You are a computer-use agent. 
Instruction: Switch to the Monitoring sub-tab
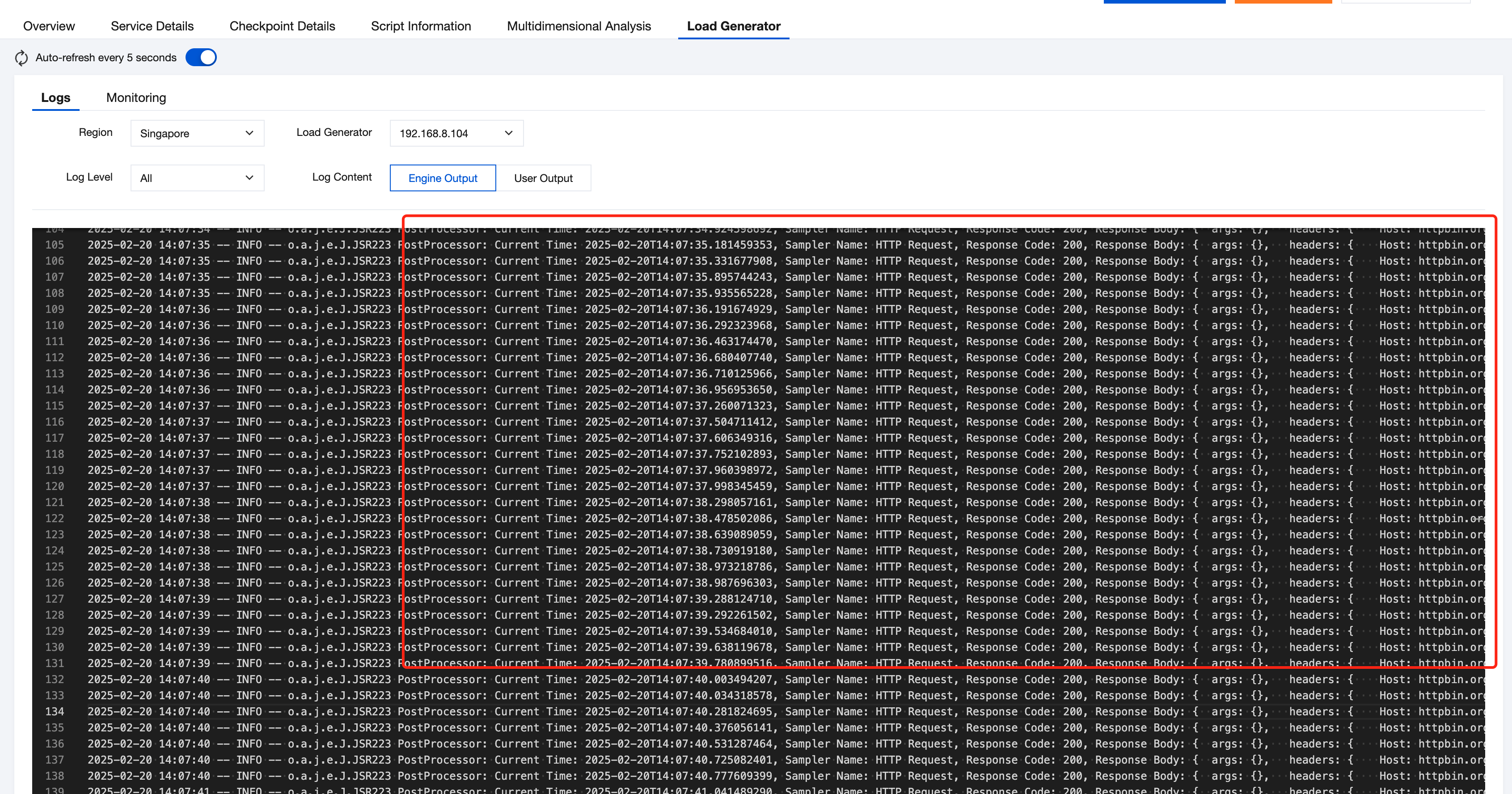click(136, 97)
